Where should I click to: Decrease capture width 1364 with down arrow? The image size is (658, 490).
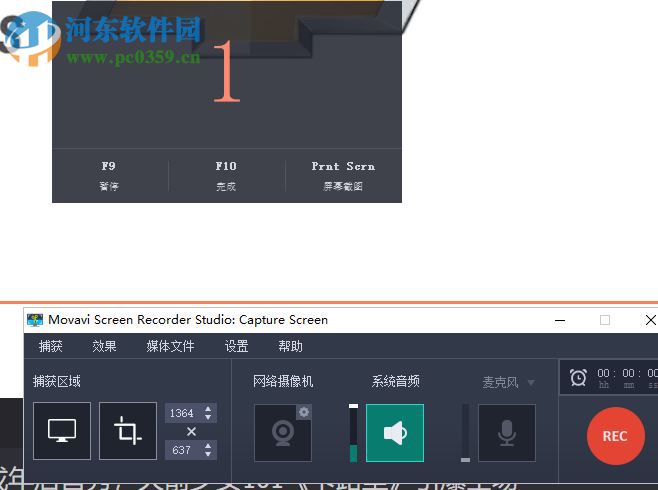(208, 417)
